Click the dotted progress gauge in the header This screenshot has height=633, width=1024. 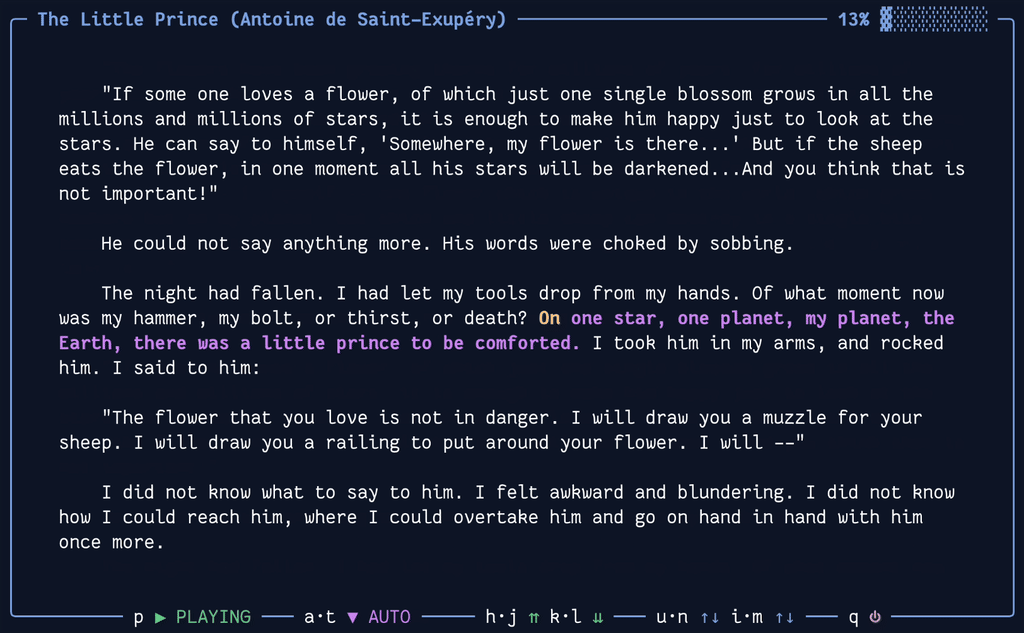tap(935, 18)
